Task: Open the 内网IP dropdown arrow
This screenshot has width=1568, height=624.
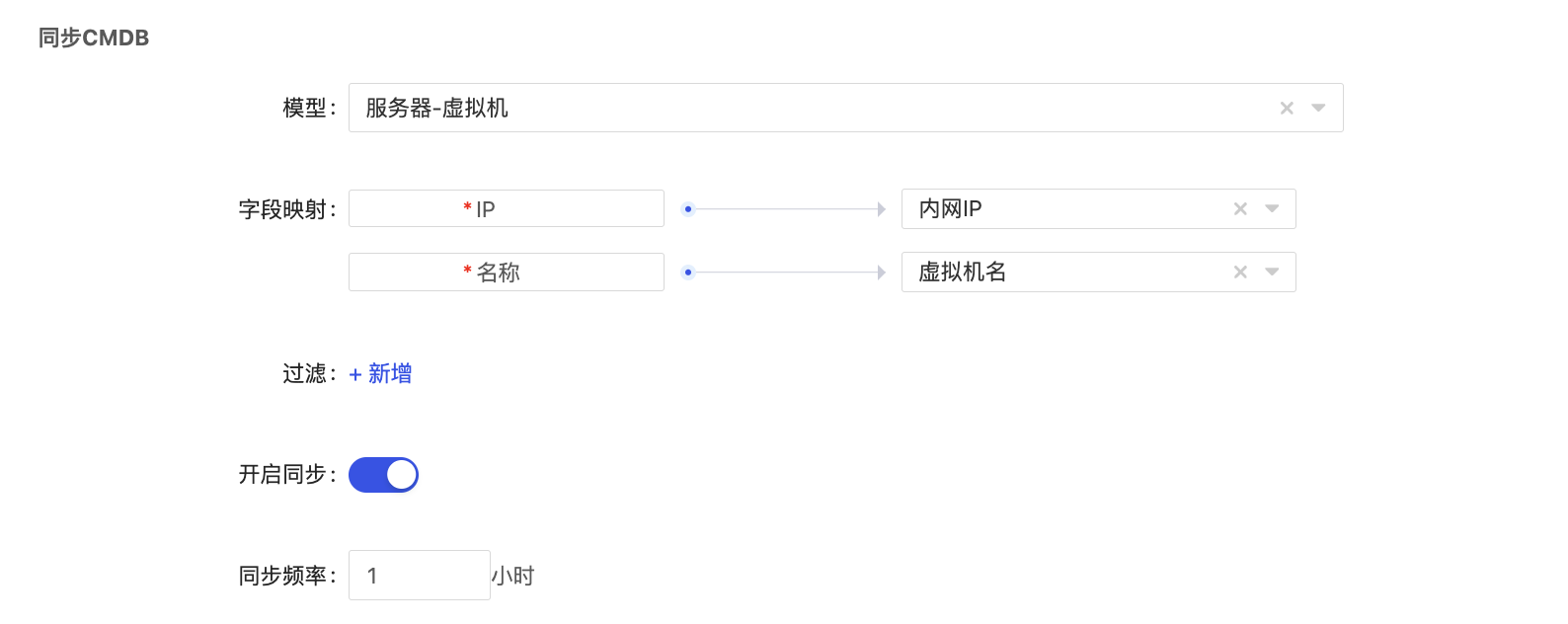Action: pyautogui.click(x=1272, y=209)
